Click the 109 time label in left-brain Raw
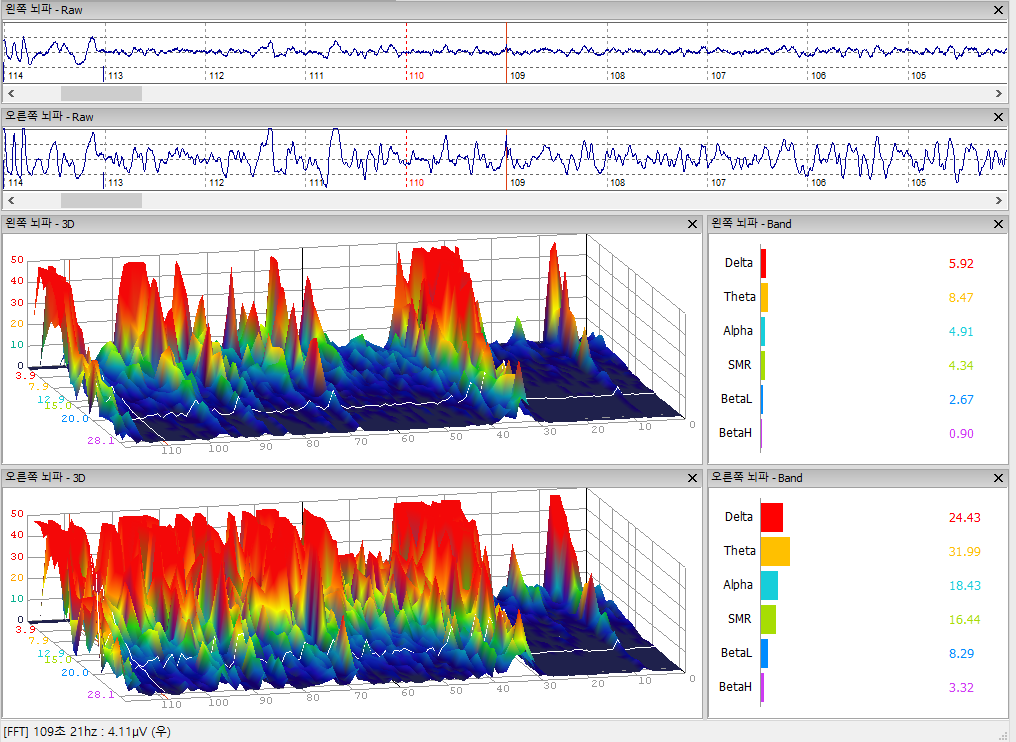Screen dimensions: 1016x742 click(x=517, y=76)
